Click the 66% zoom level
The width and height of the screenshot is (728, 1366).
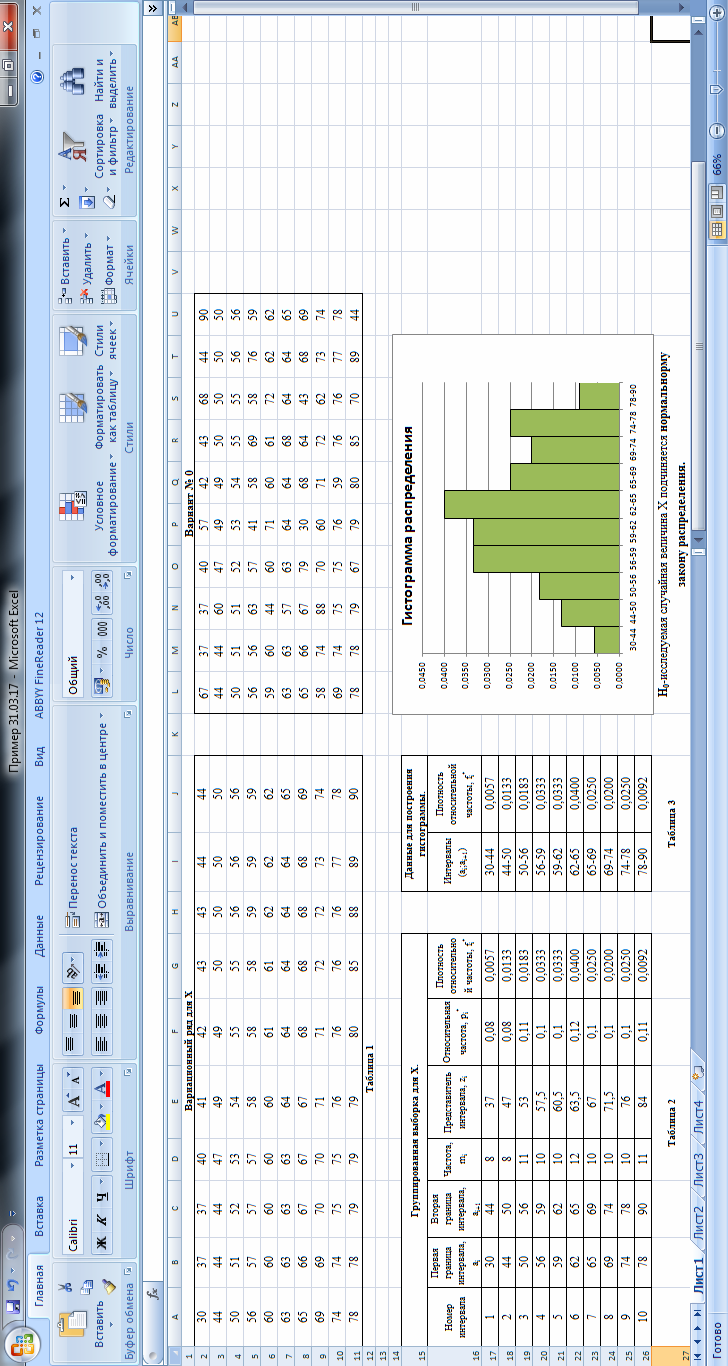pos(717,165)
